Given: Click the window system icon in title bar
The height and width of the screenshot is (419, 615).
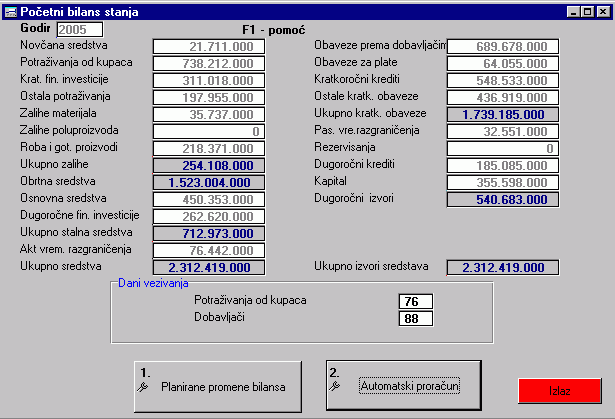Looking at the screenshot, I should point(11,12).
